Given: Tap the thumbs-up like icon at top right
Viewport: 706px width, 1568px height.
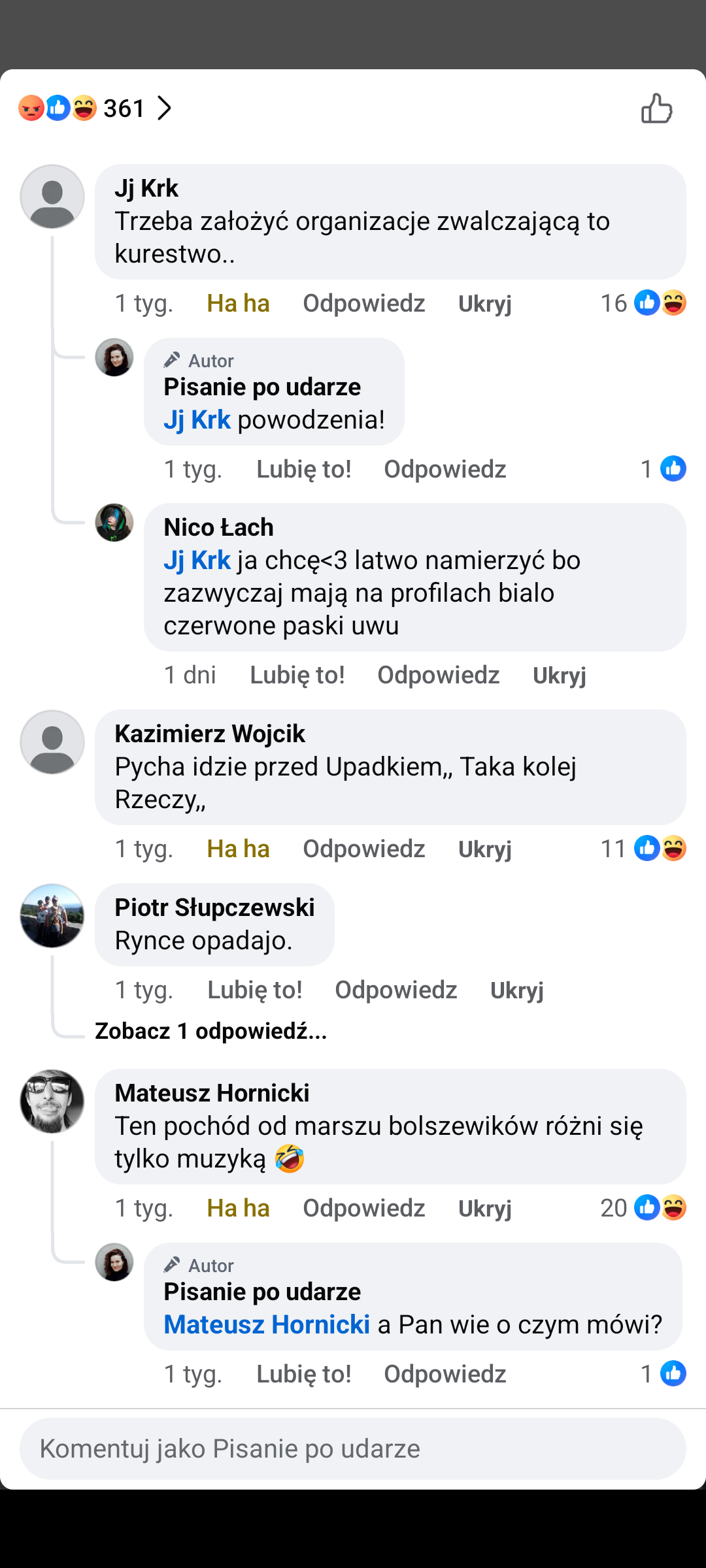Looking at the screenshot, I should 656,108.
